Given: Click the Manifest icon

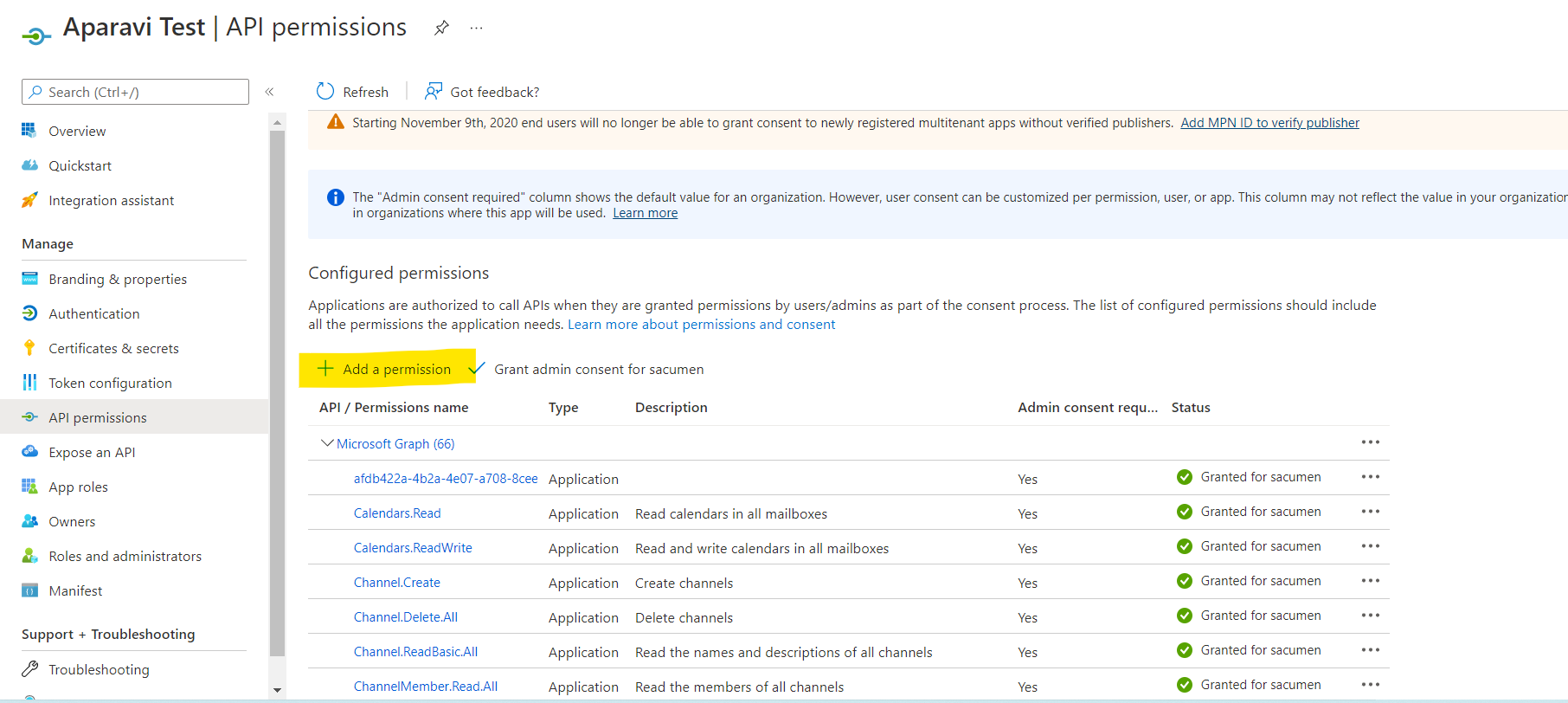Looking at the screenshot, I should [x=29, y=590].
